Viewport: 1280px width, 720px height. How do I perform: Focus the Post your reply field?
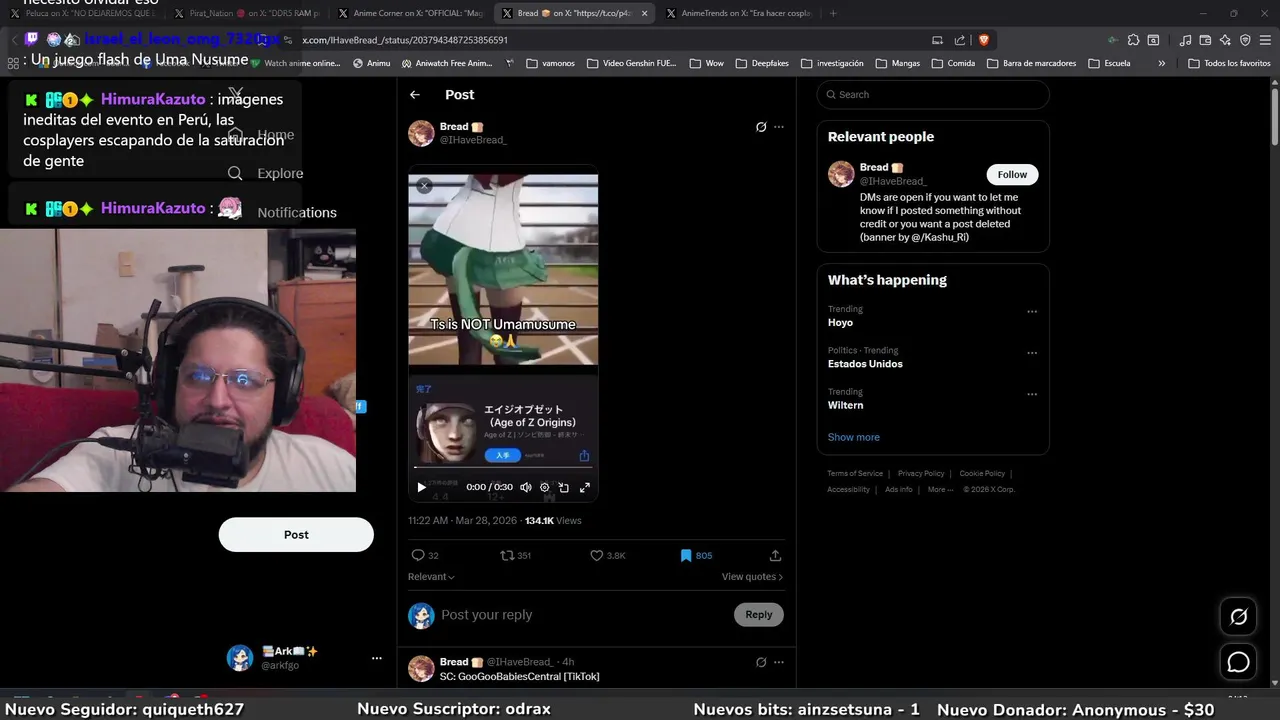[580, 615]
